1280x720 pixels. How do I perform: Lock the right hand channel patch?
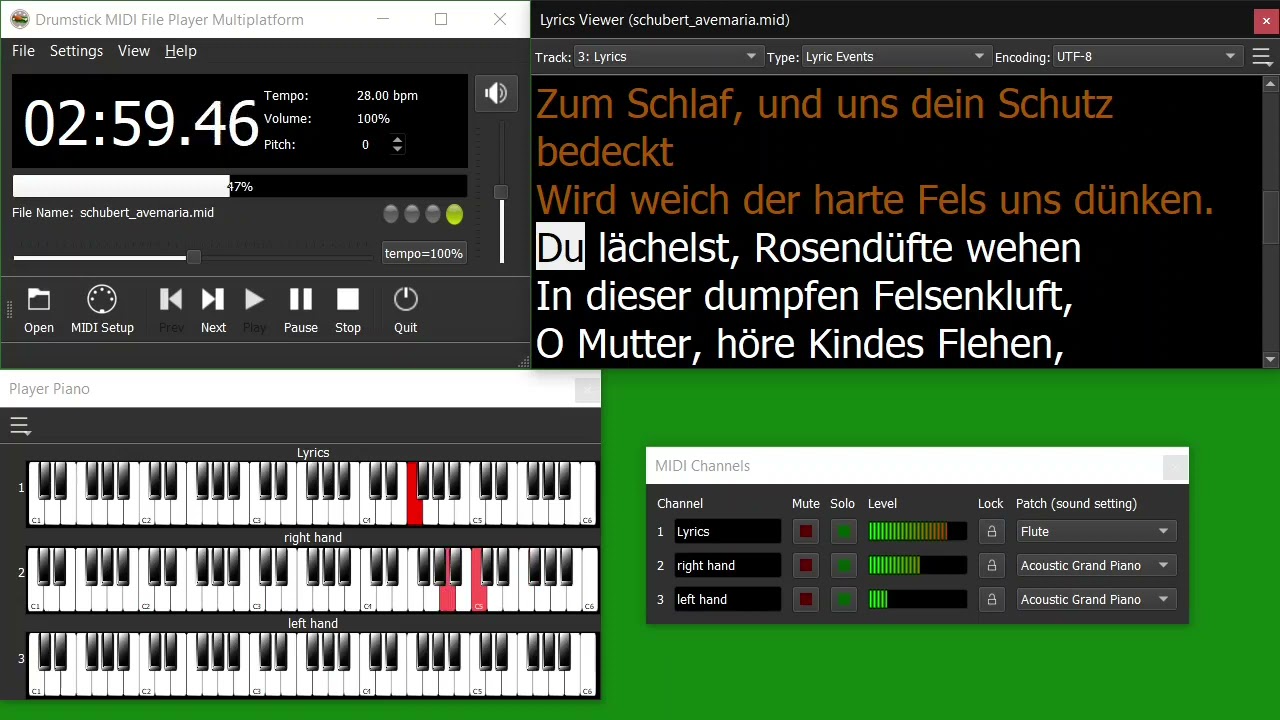pyautogui.click(x=991, y=566)
